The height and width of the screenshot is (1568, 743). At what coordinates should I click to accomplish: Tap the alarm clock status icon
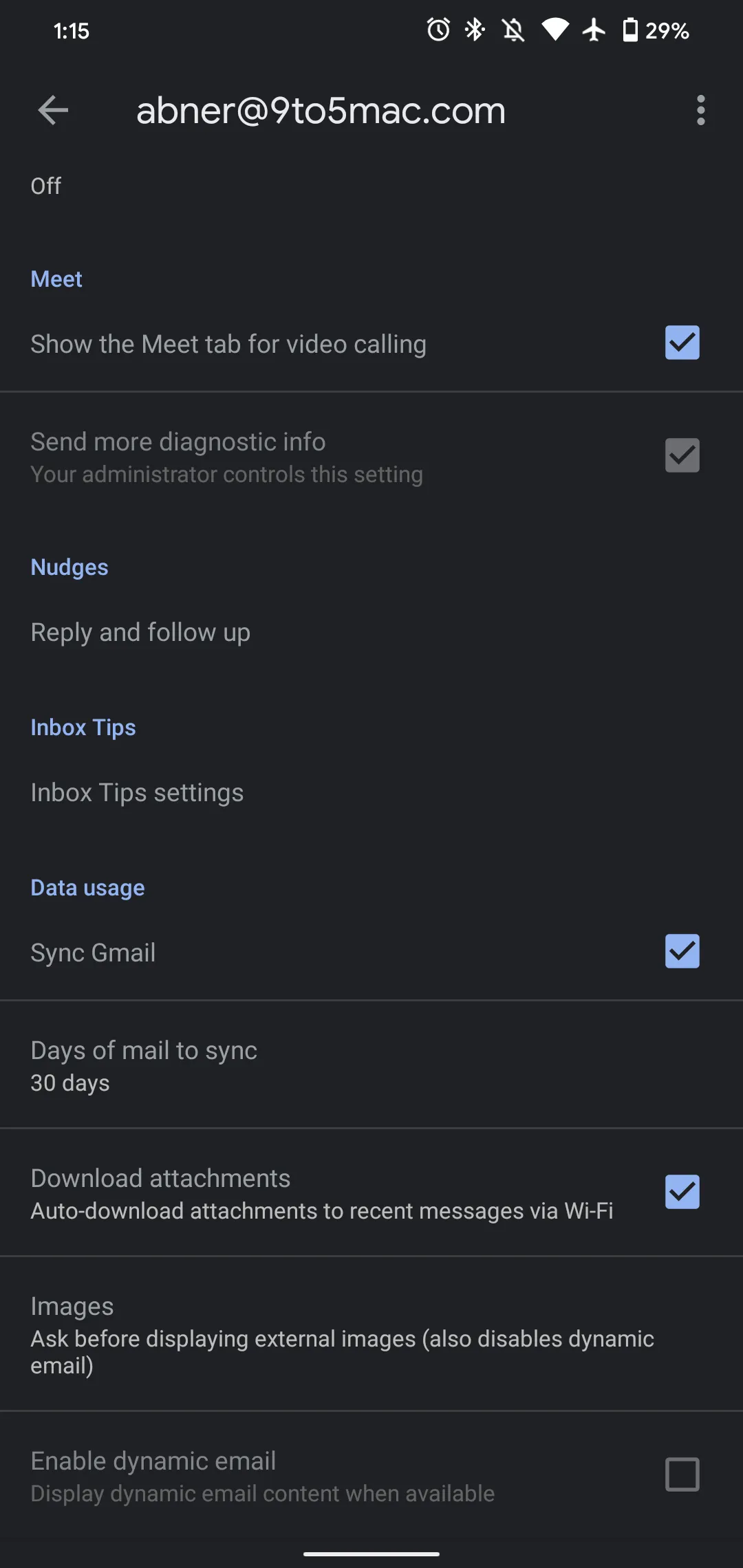438,30
